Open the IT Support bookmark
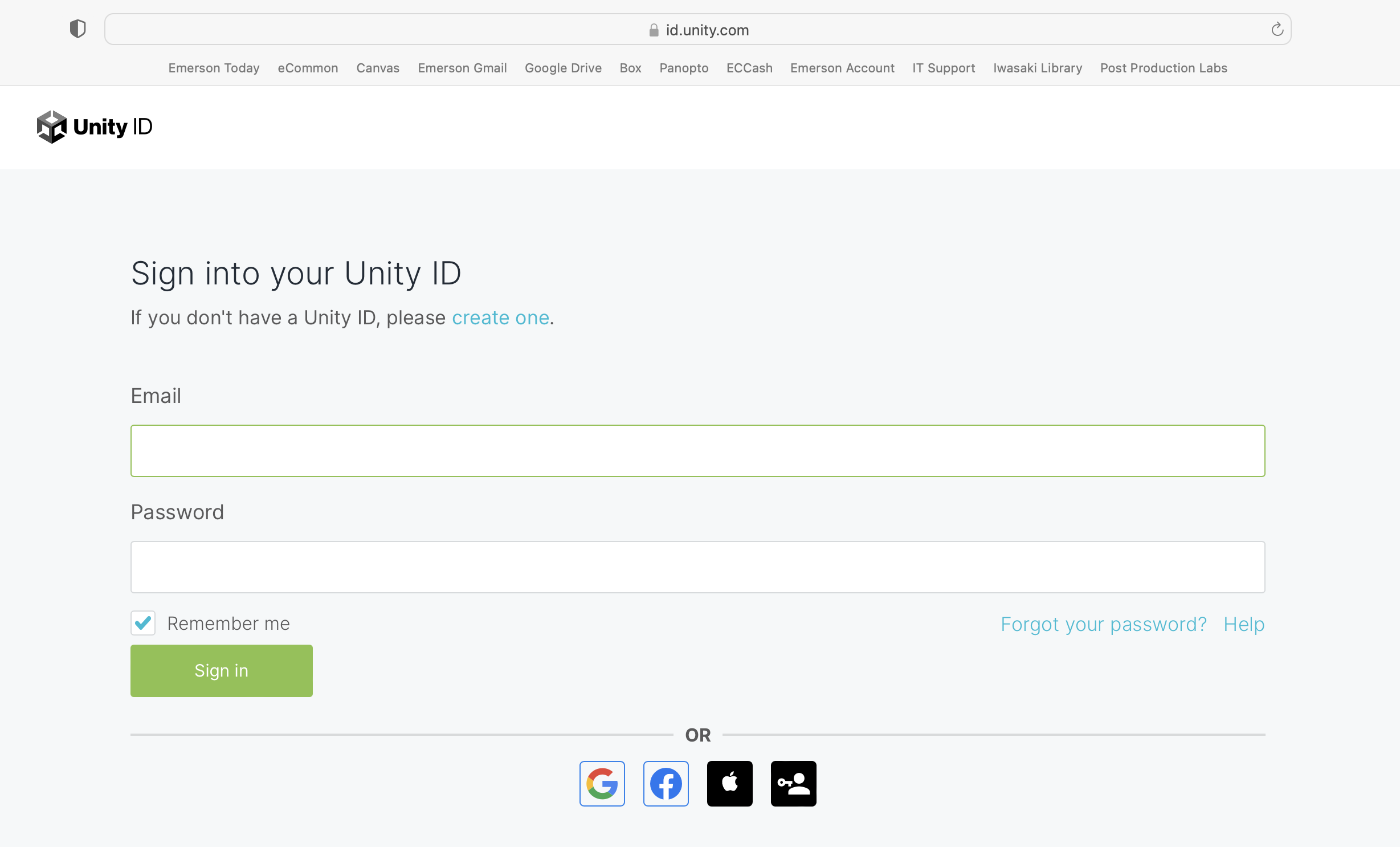This screenshot has width=1400, height=847. 944,68
